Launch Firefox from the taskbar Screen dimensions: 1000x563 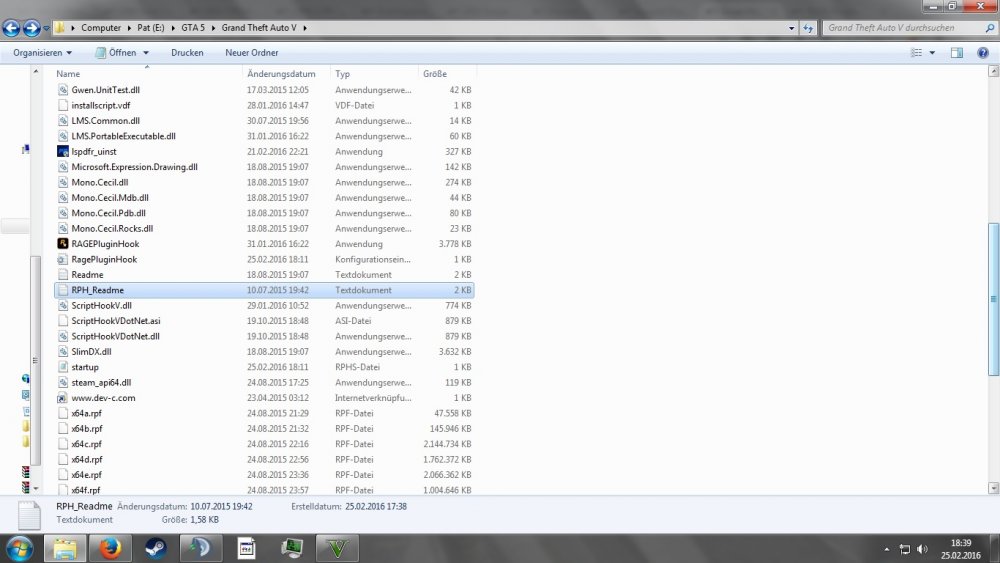[110, 548]
